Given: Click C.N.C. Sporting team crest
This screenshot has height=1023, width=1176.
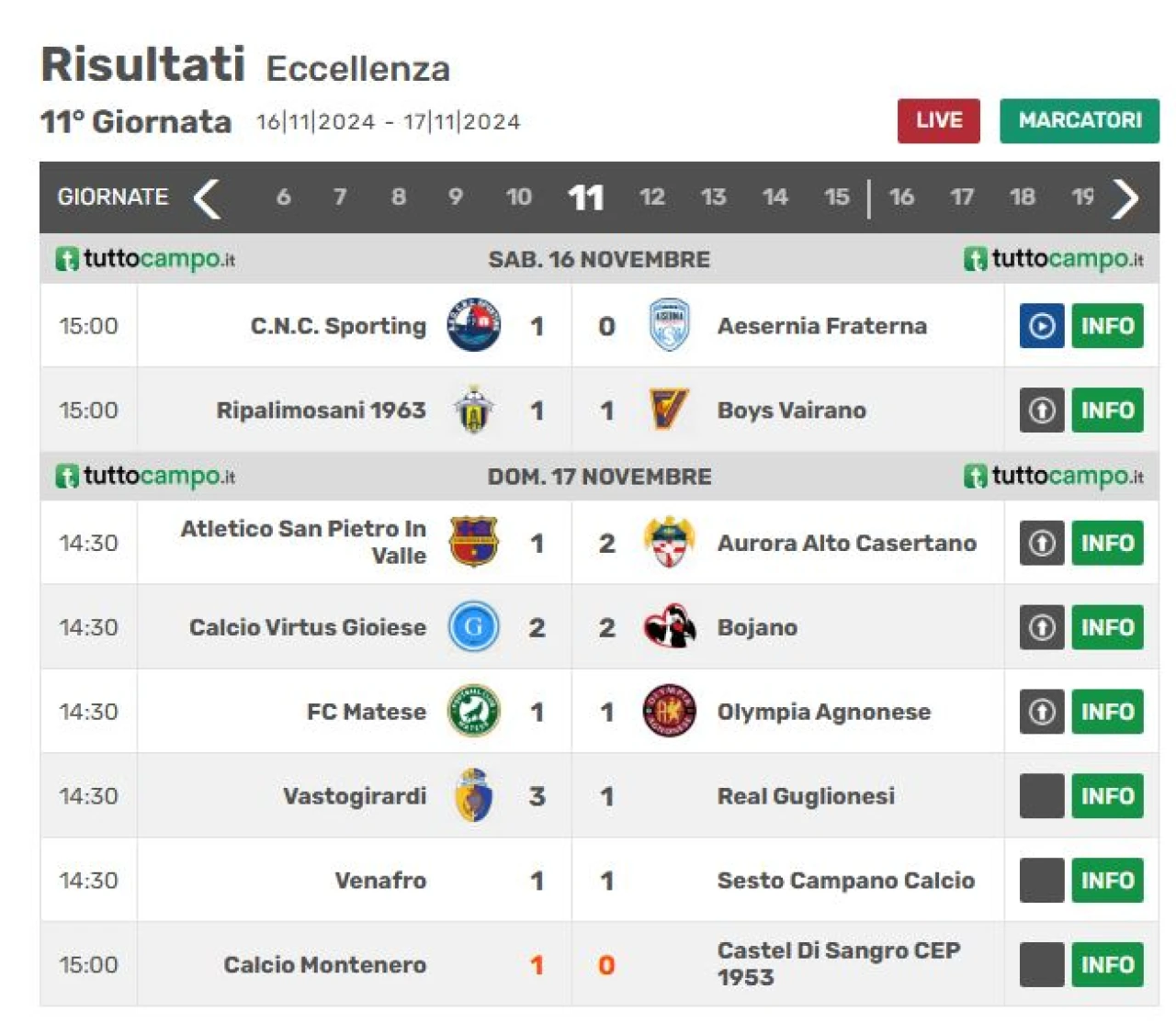Looking at the screenshot, I should point(474,325).
